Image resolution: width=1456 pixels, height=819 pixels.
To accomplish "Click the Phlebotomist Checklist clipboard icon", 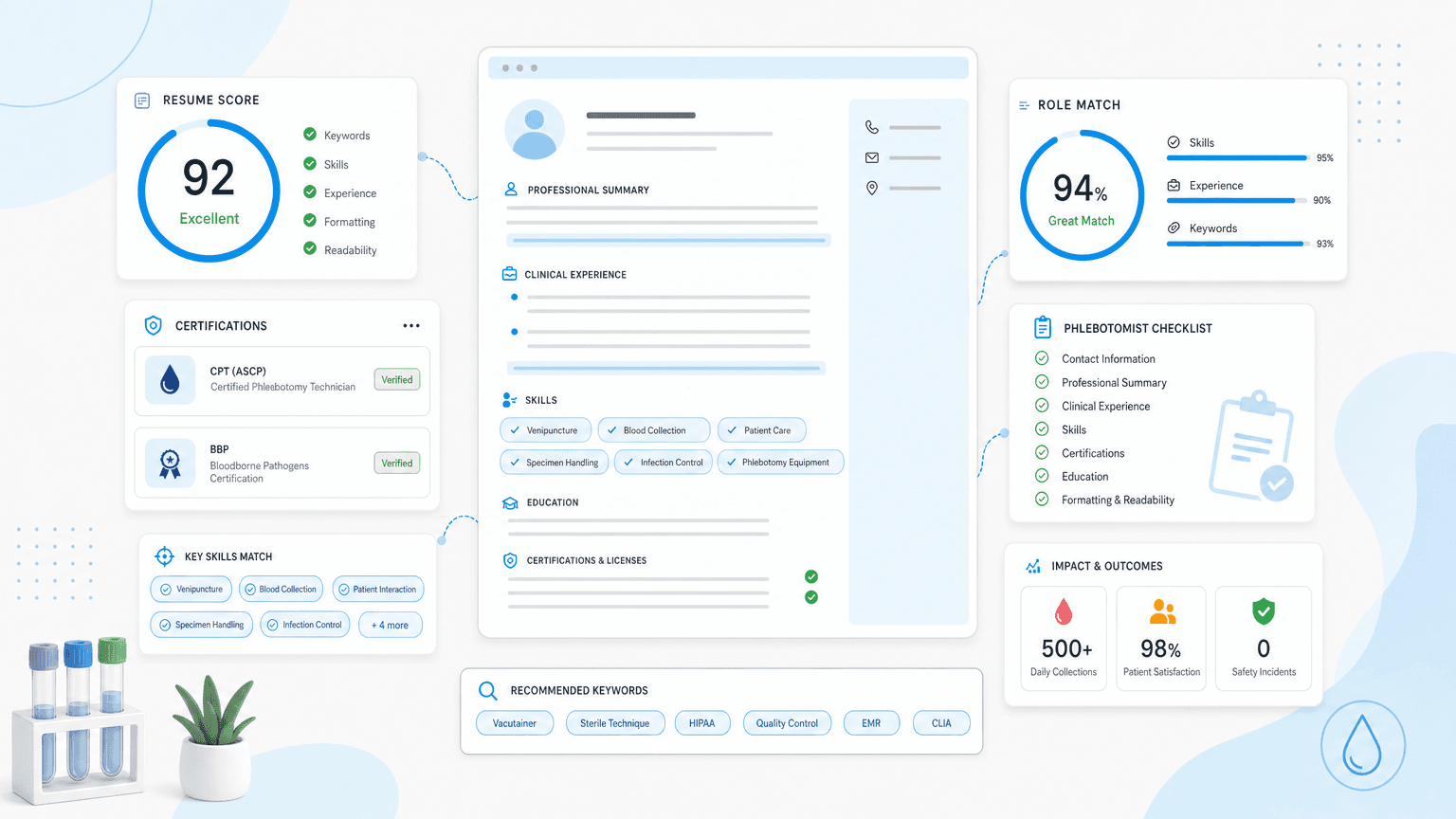I will click(1043, 327).
